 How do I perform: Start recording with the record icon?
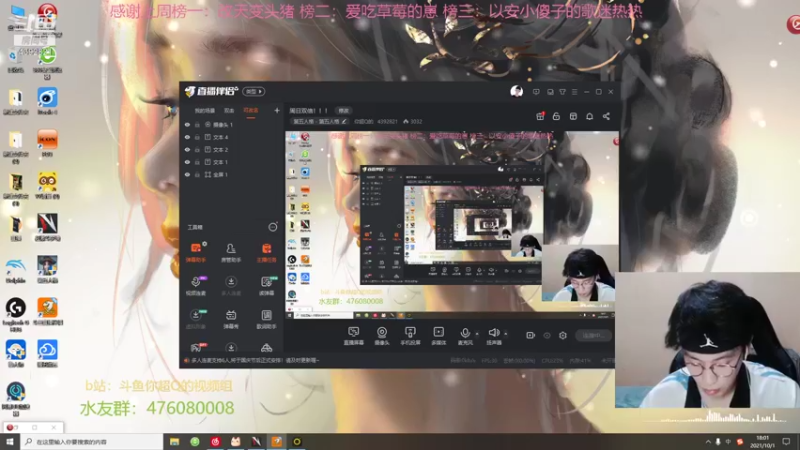[530, 335]
